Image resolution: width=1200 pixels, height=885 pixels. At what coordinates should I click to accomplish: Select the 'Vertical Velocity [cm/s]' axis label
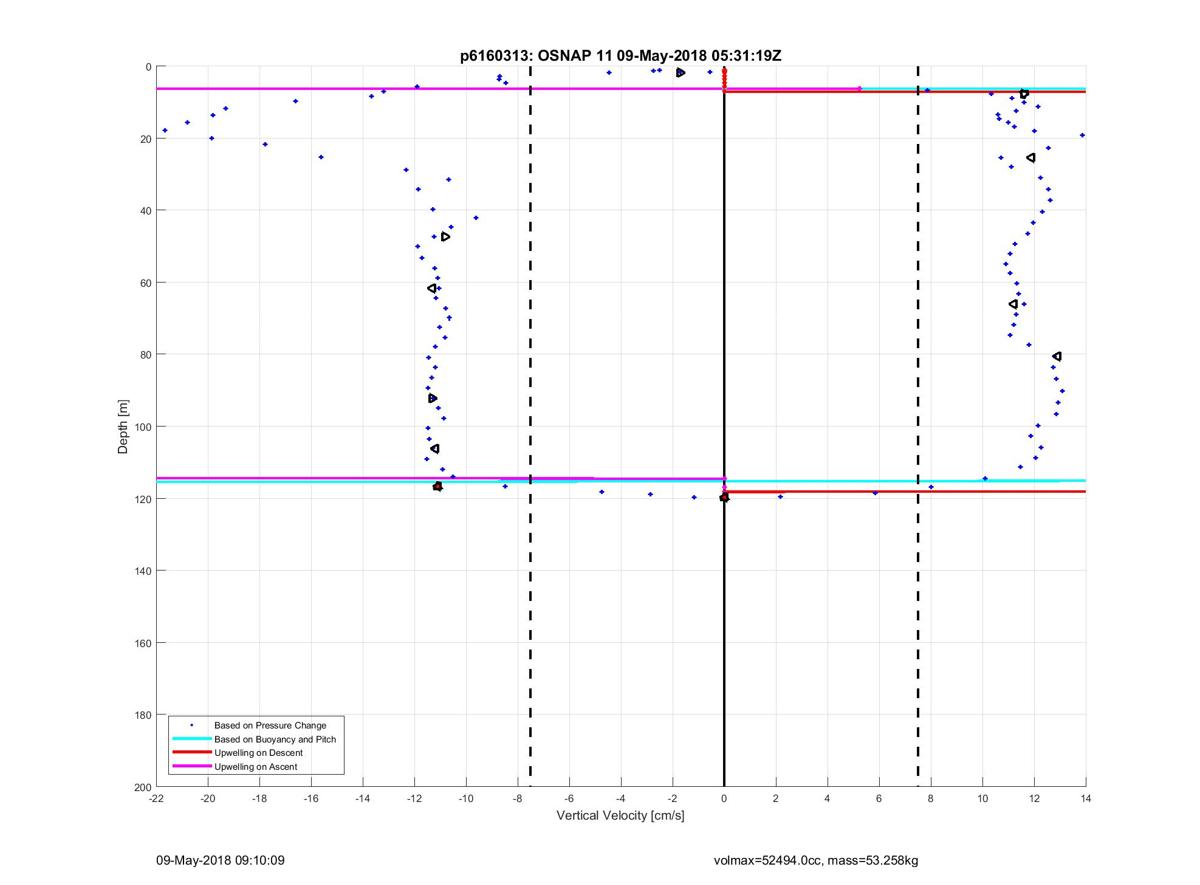(x=620, y=815)
